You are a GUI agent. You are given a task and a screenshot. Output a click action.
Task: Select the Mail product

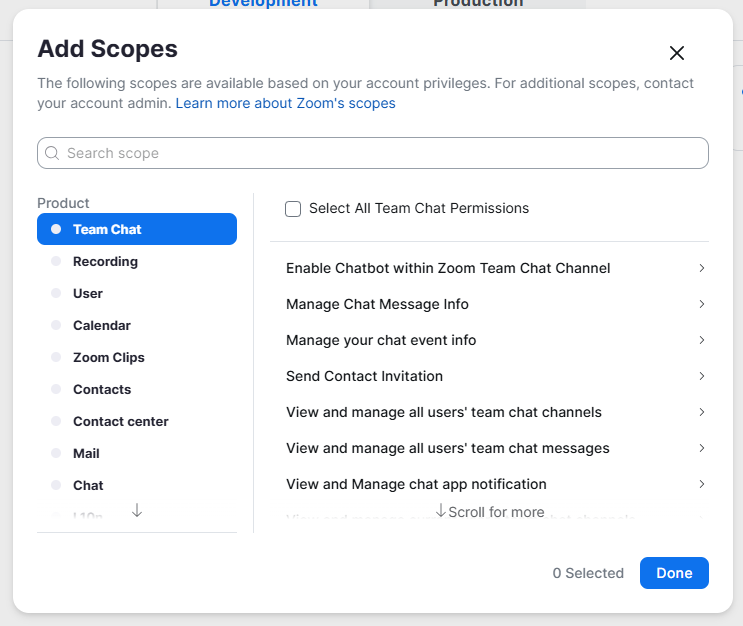pyautogui.click(x=137, y=453)
